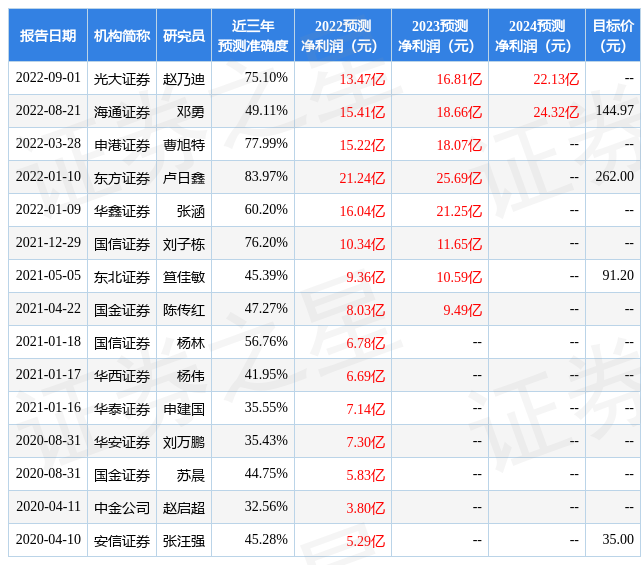Viewport: 641px width, 565px height.
Task: Click the 研究员 column header
Action: click(184, 36)
